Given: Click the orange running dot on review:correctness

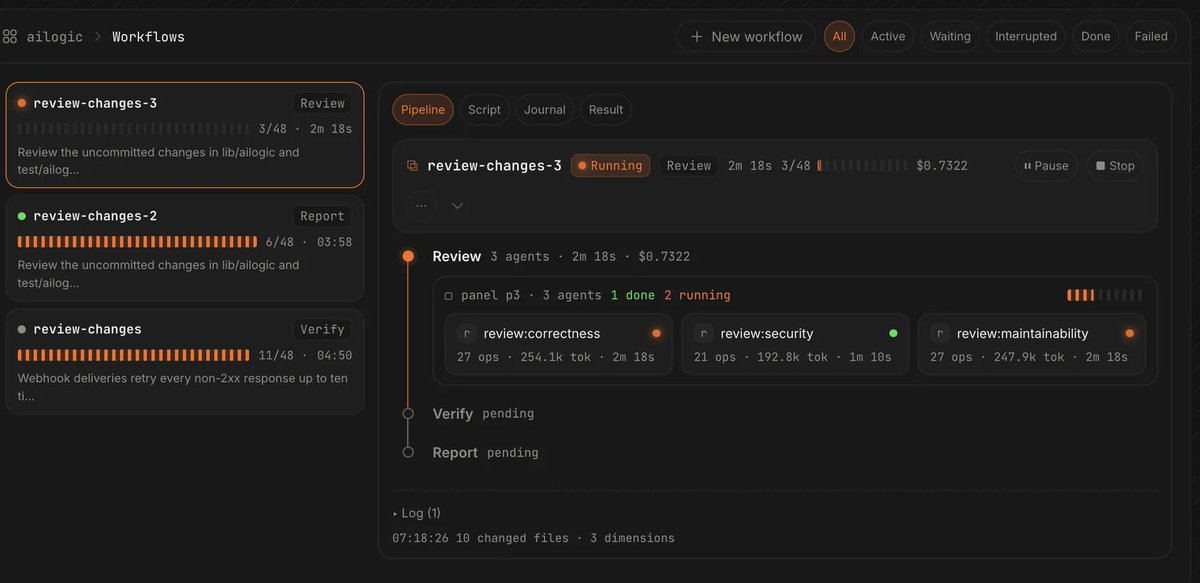Looking at the screenshot, I should tap(656, 333).
